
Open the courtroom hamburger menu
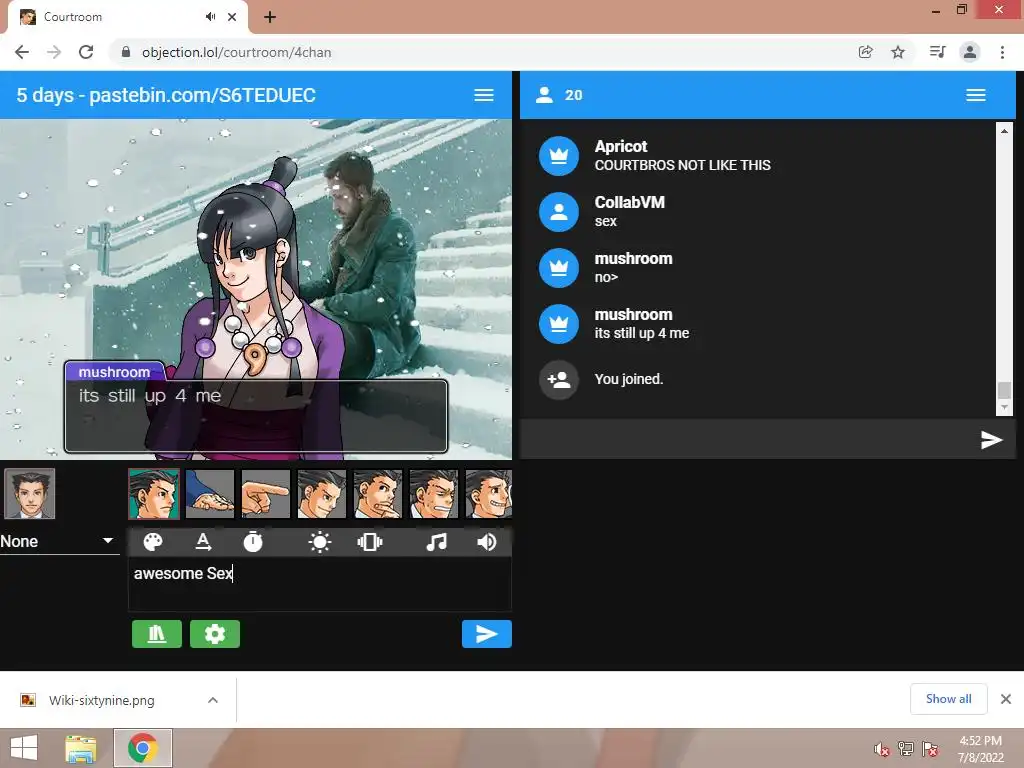pyautogui.click(x=484, y=95)
